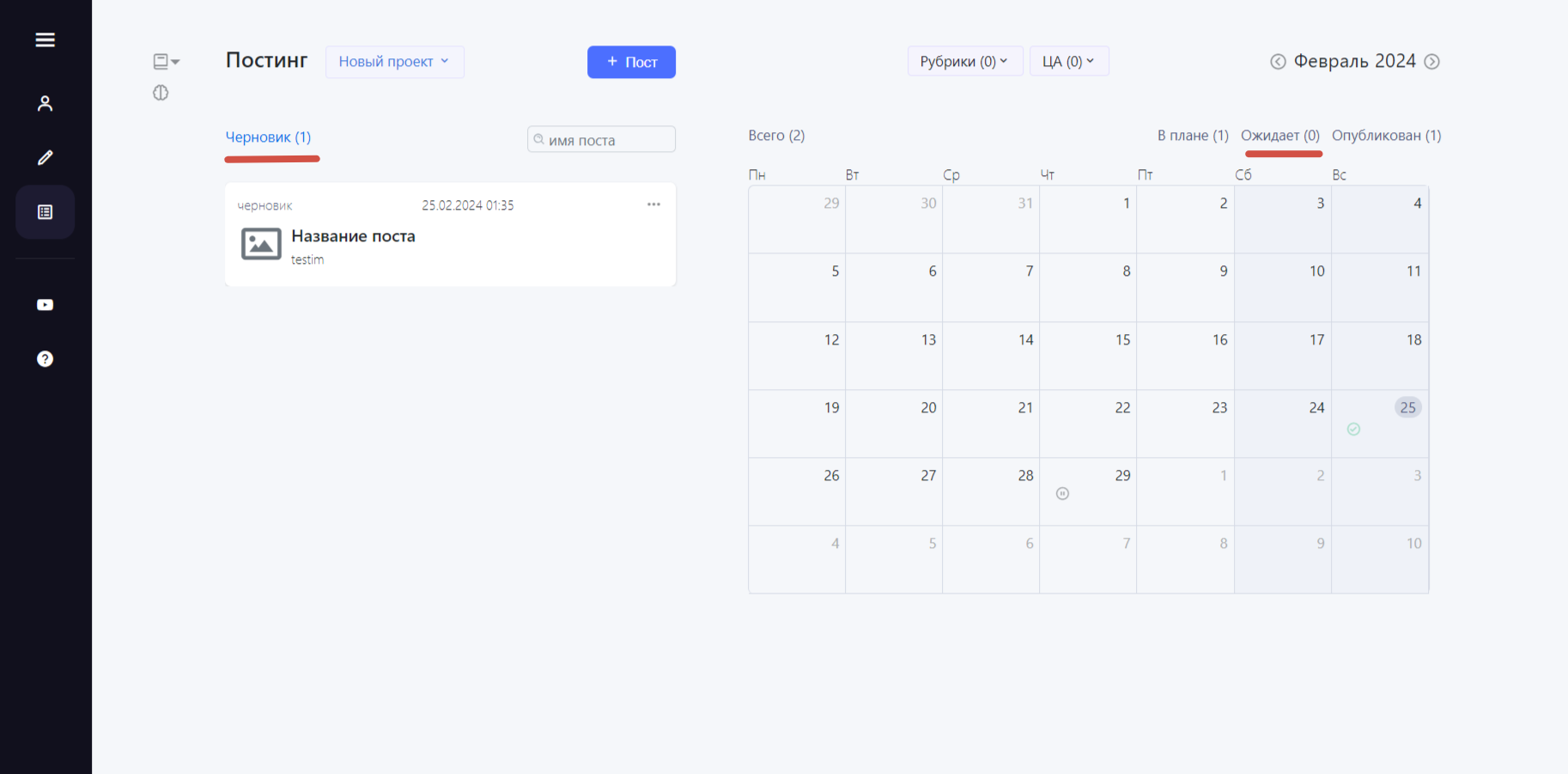Open the YouTube video icon in sidebar
Image resolution: width=1568 pixels, height=774 pixels.
[x=45, y=305]
